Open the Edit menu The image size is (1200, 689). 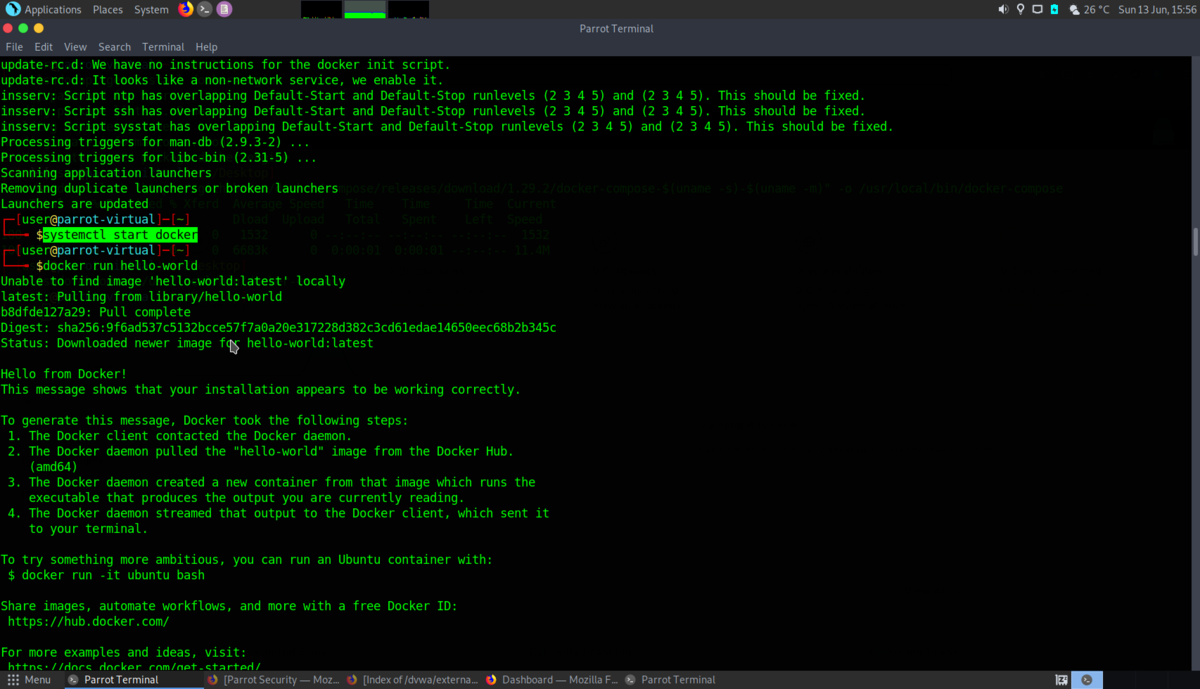coord(43,47)
